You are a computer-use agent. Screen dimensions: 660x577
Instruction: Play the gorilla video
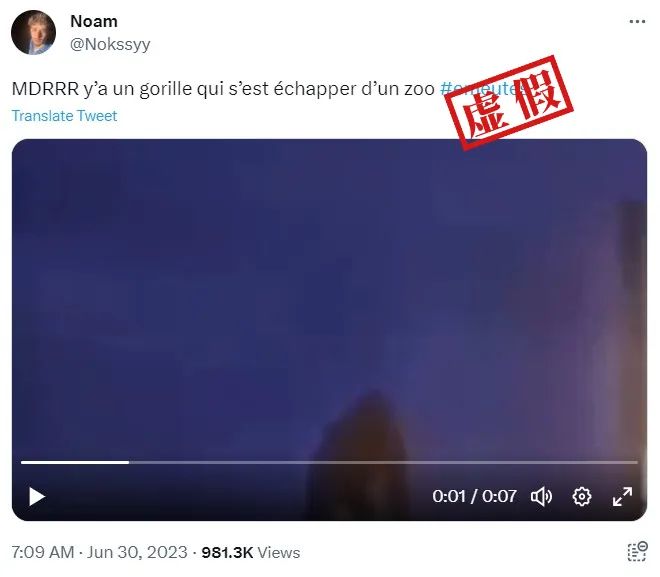[37, 497]
